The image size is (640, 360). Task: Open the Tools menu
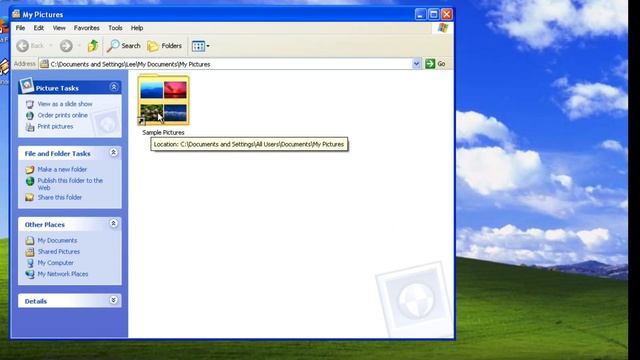[x=115, y=28]
